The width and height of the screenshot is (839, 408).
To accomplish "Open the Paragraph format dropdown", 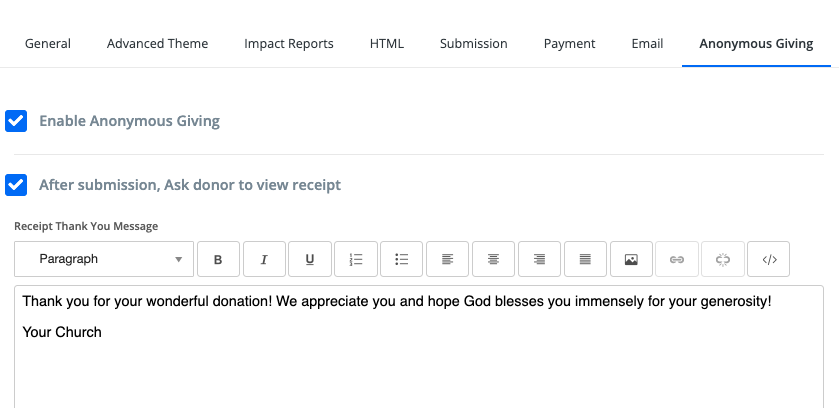I will point(104,259).
